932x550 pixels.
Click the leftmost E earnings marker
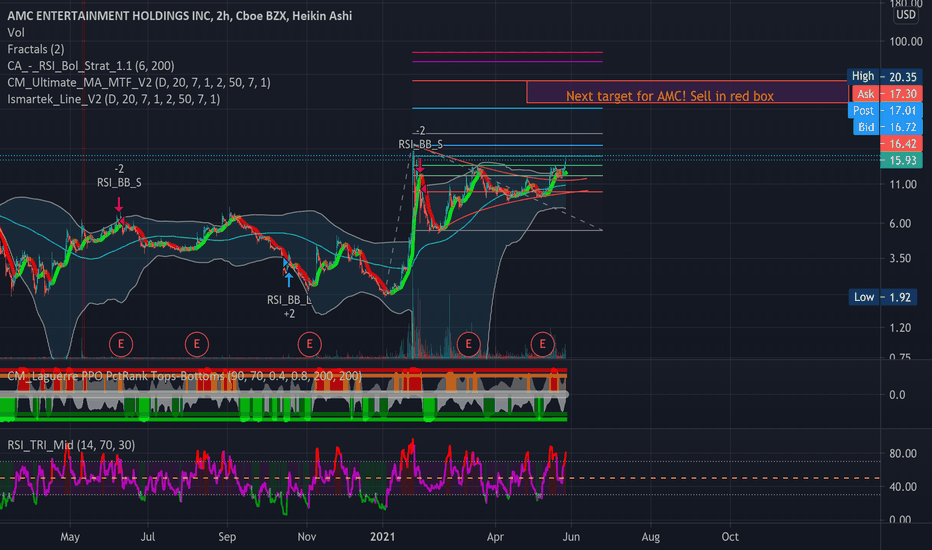coord(121,344)
